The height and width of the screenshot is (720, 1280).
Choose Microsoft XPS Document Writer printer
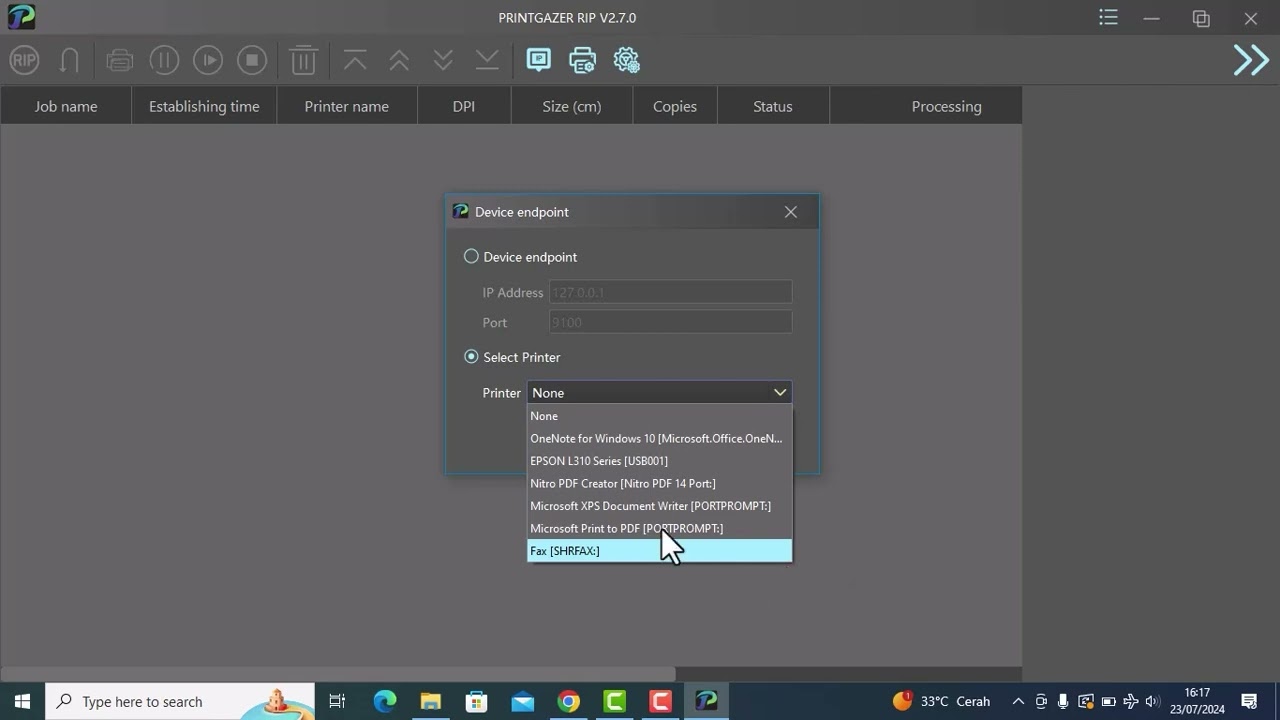point(660,506)
